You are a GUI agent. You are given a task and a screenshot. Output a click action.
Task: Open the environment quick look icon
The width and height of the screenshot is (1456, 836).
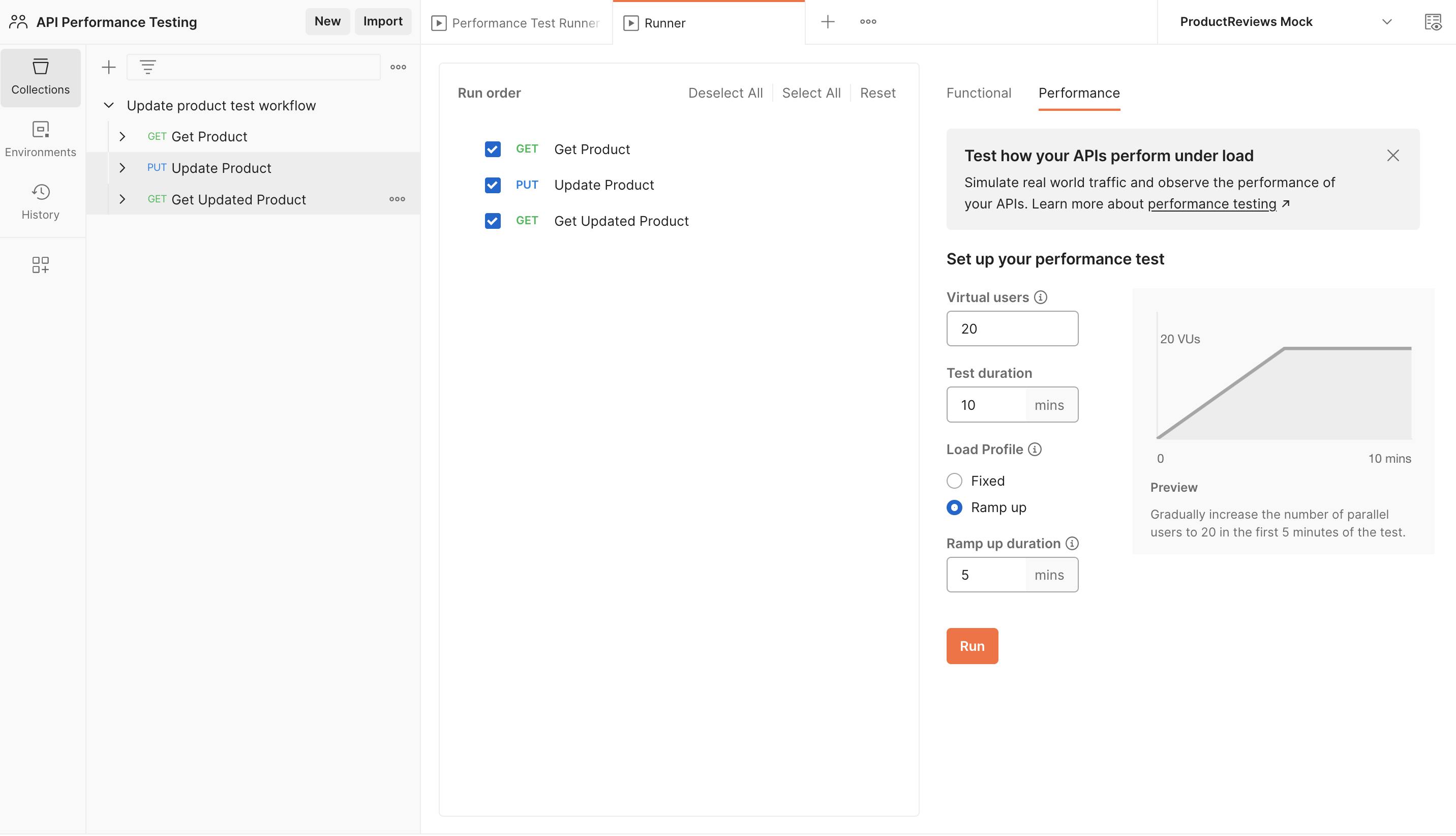coord(1433,22)
